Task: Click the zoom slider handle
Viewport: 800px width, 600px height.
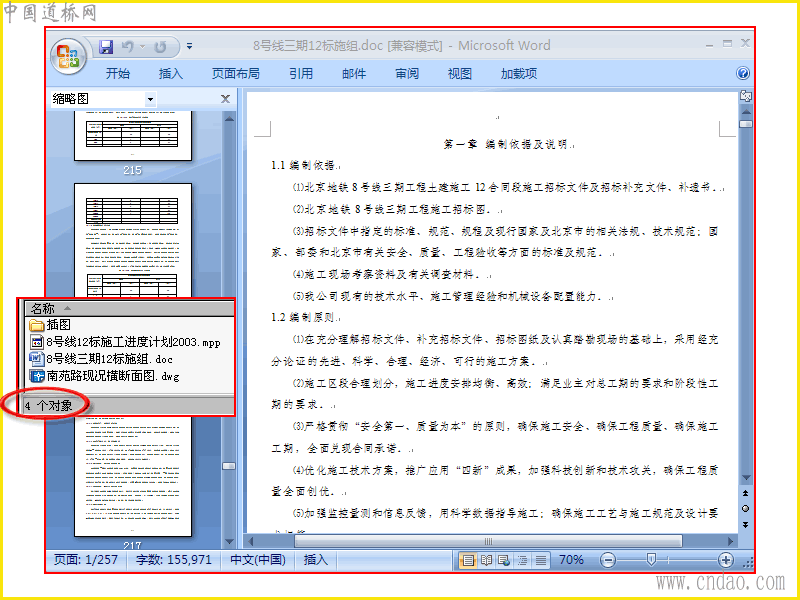Action: pos(651,560)
